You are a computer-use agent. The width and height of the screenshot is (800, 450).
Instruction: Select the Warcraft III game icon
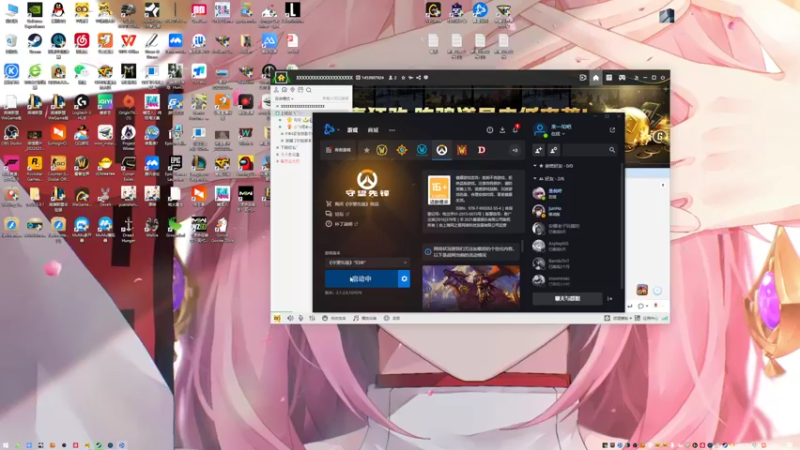[462, 150]
